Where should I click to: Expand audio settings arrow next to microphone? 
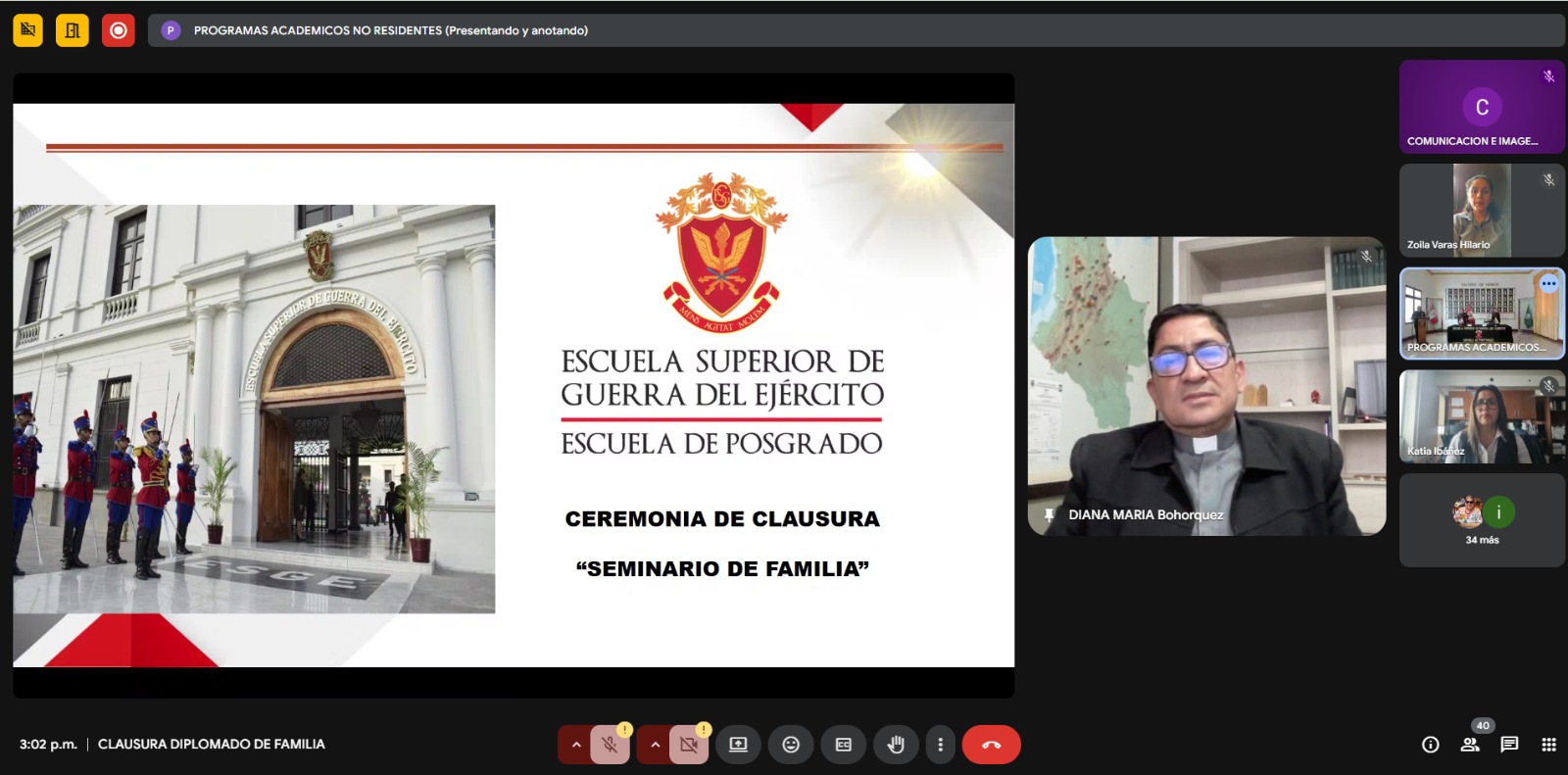click(x=576, y=746)
